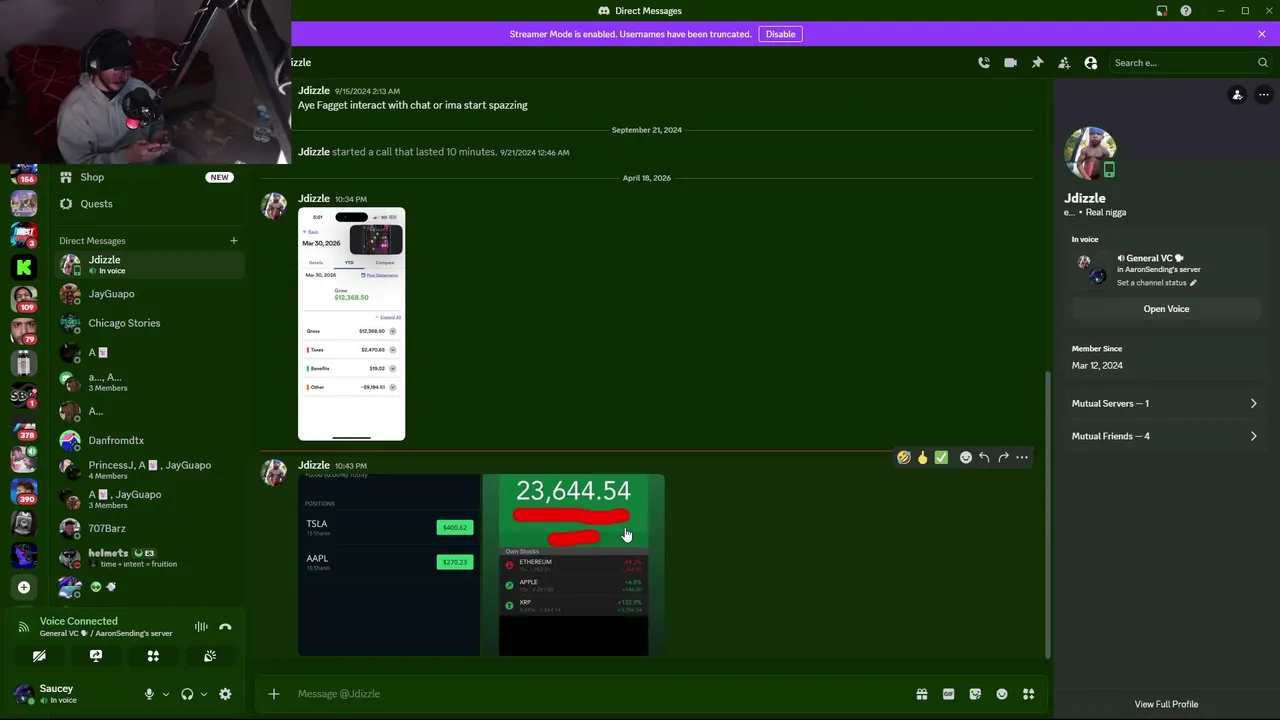Start a video call from header

click(x=1011, y=62)
